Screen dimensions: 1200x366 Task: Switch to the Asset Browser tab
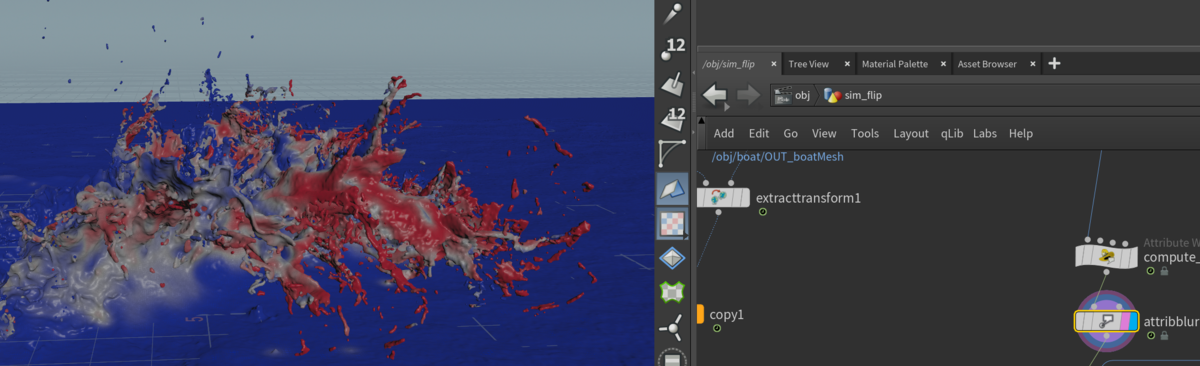(987, 64)
